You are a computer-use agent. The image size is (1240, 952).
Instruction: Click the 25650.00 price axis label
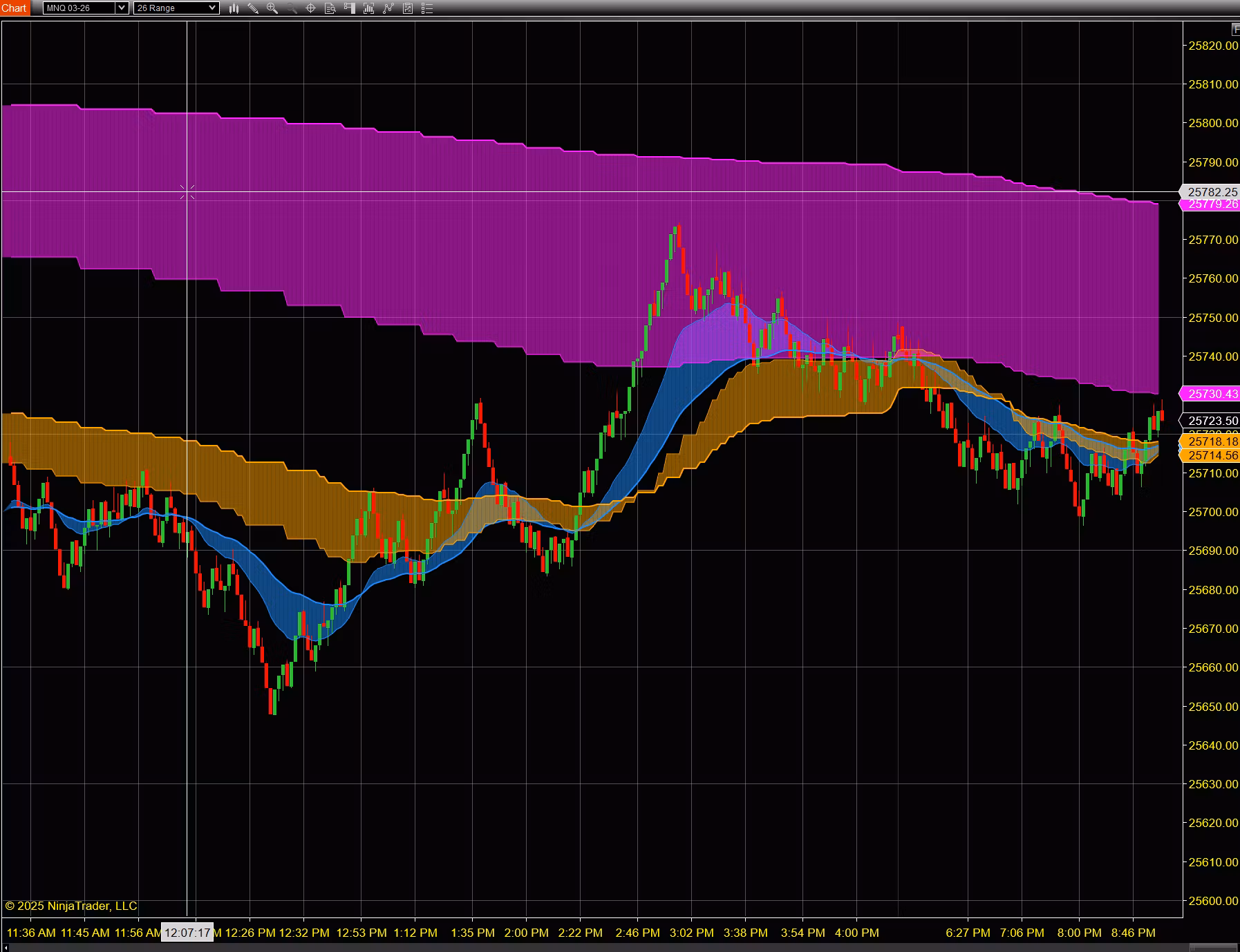click(1213, 707)
